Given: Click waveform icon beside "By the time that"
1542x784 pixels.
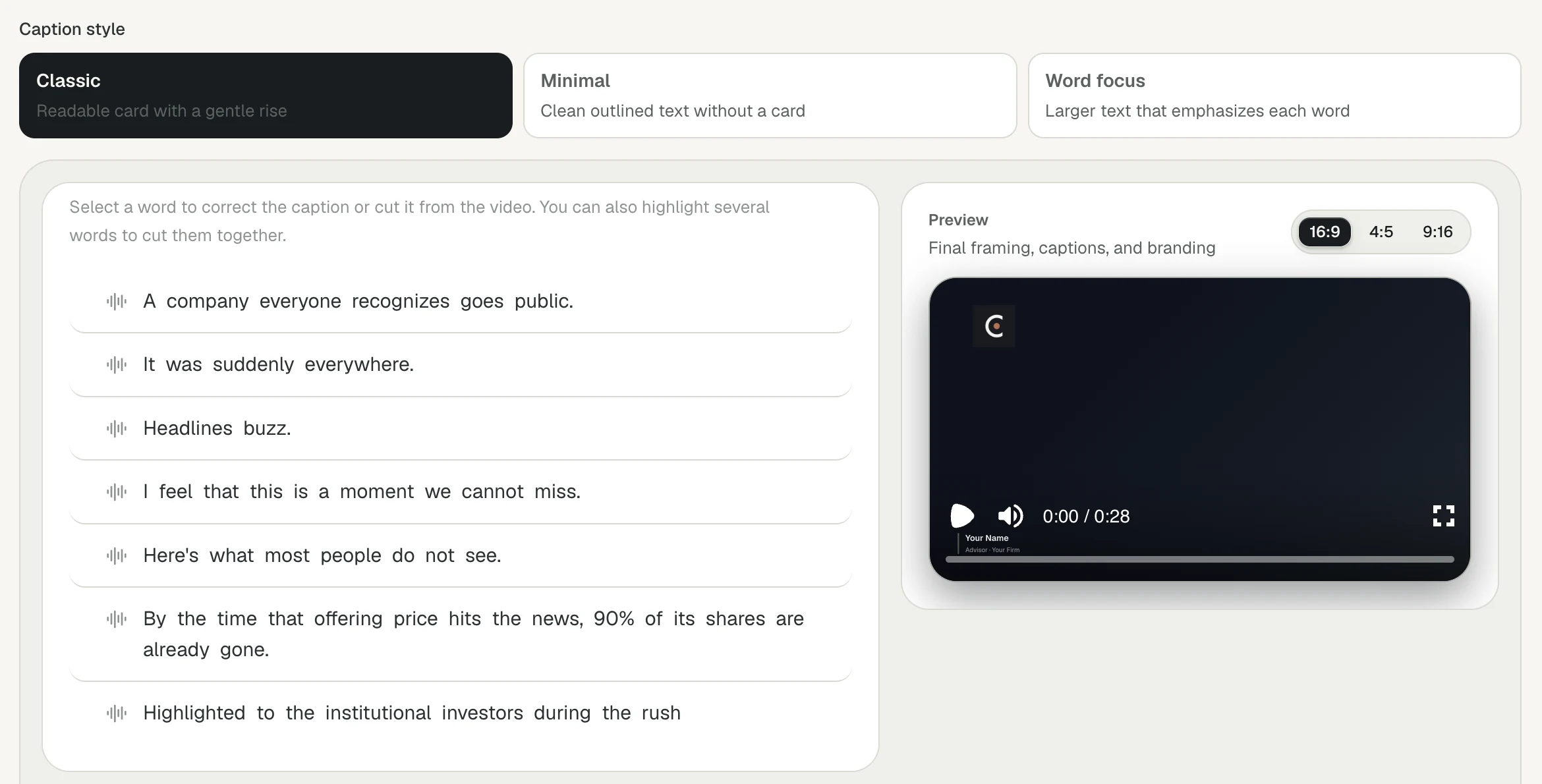Looking at the screenshot, I should [x=117, y=619].
